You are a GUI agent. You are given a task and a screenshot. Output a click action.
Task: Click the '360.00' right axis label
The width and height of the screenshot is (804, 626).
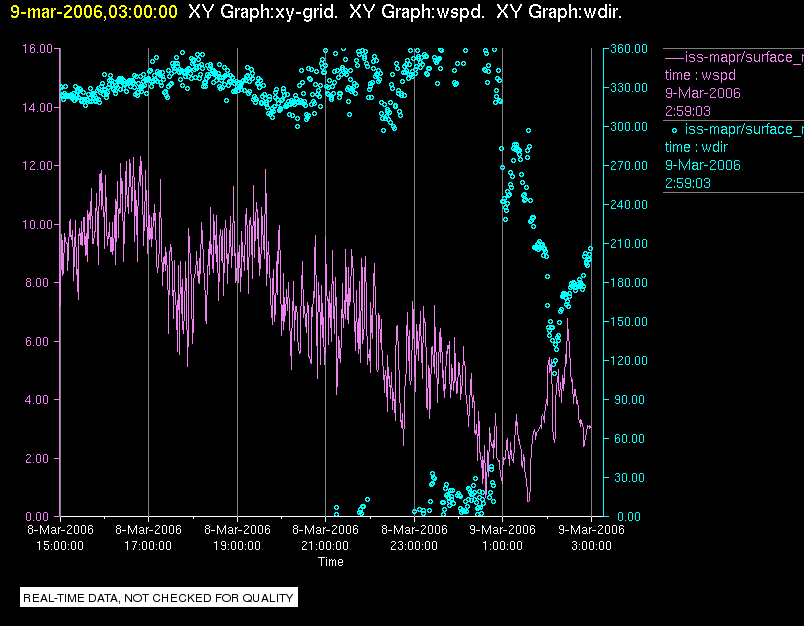[629, 49]
